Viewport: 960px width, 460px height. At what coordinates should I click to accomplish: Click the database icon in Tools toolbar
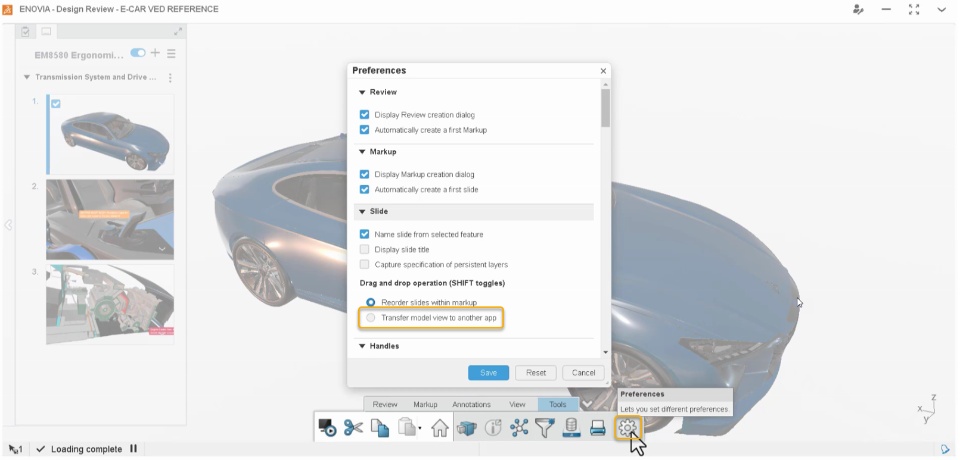(571, 428)
